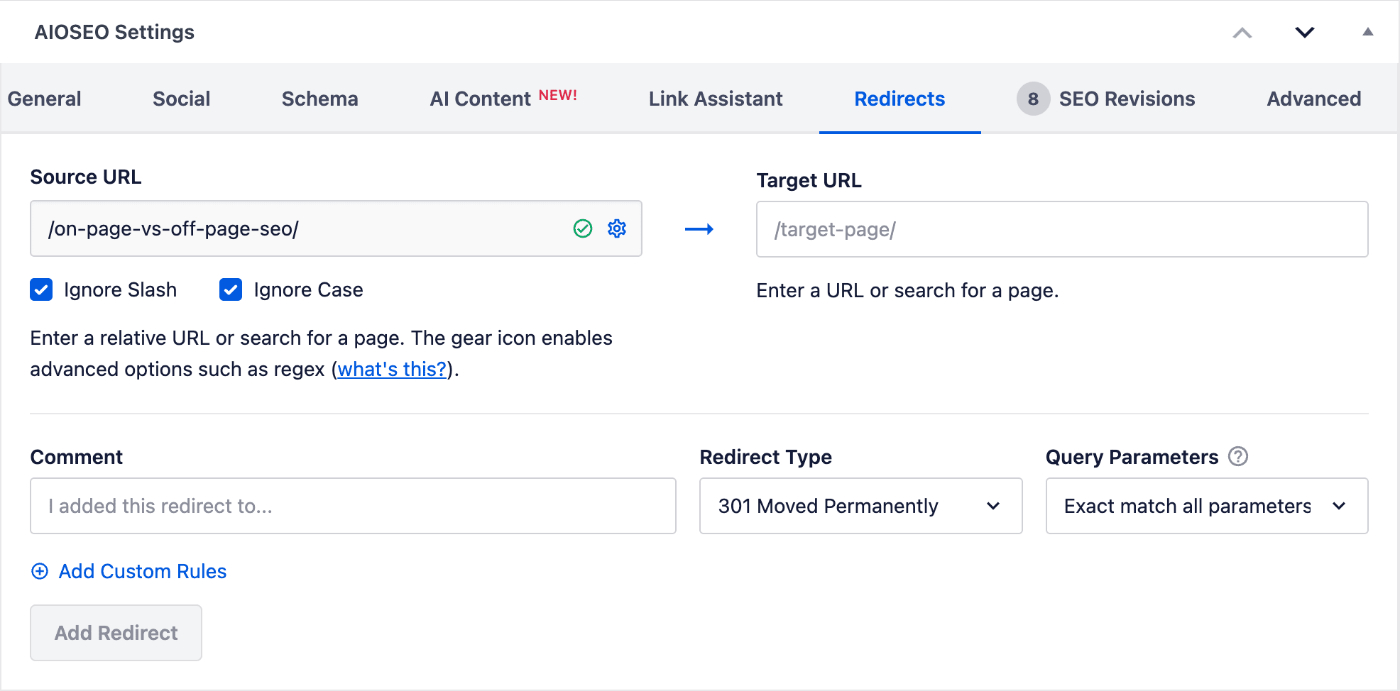The width and height of the screenshot is (1400, 691).
Task: Open the Query Parameters dropdown
Action: tap(1206, 506)
